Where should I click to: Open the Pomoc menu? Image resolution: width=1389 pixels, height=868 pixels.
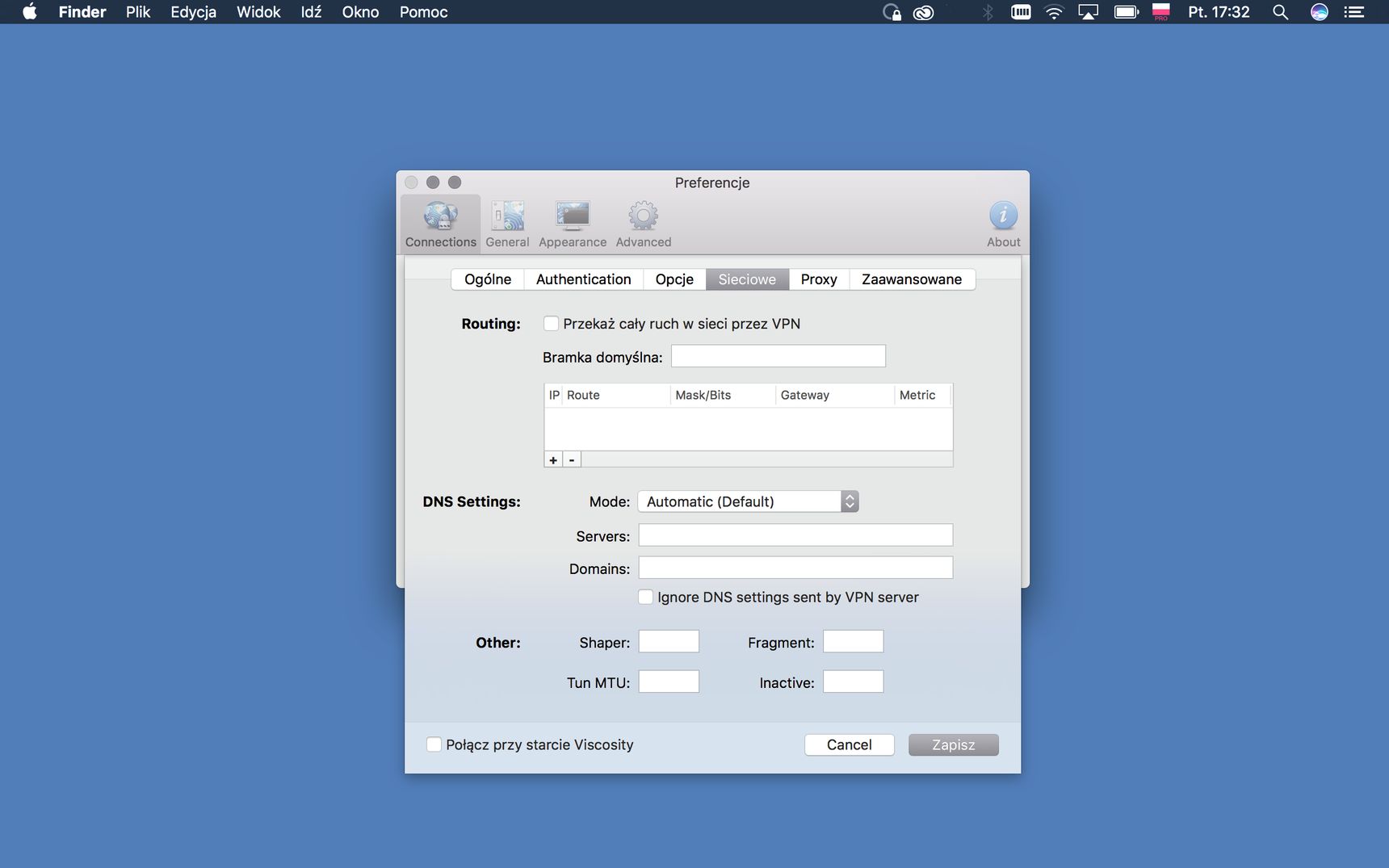[x=423, y=12]
